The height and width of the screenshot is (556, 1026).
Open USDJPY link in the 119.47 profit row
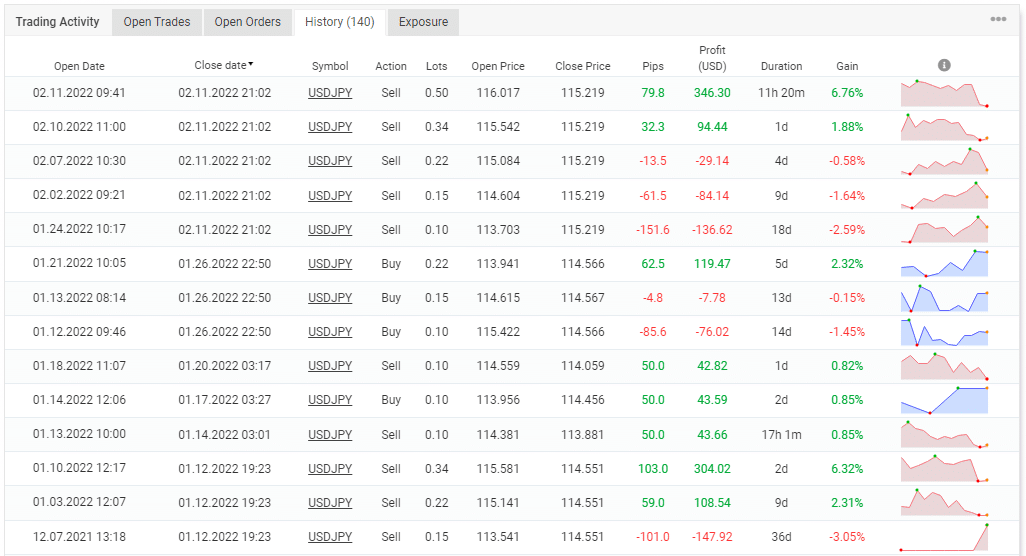pos(330,264)
